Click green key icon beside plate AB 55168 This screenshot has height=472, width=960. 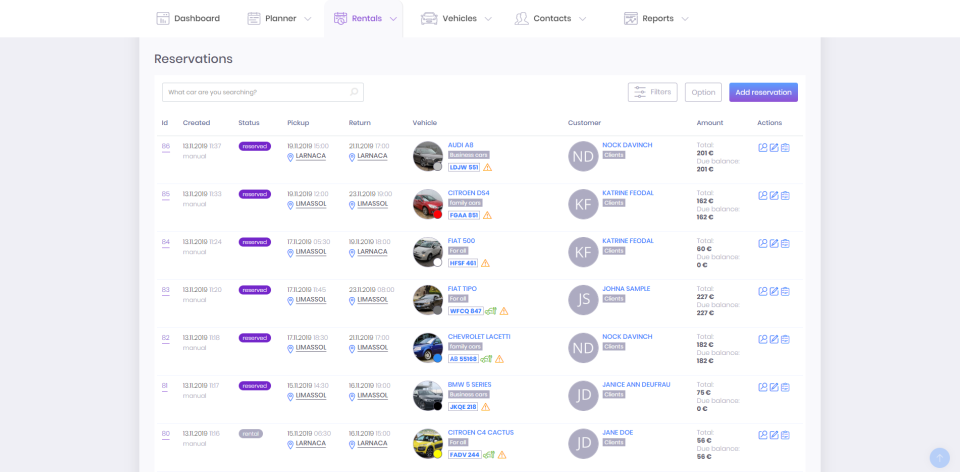486,359
